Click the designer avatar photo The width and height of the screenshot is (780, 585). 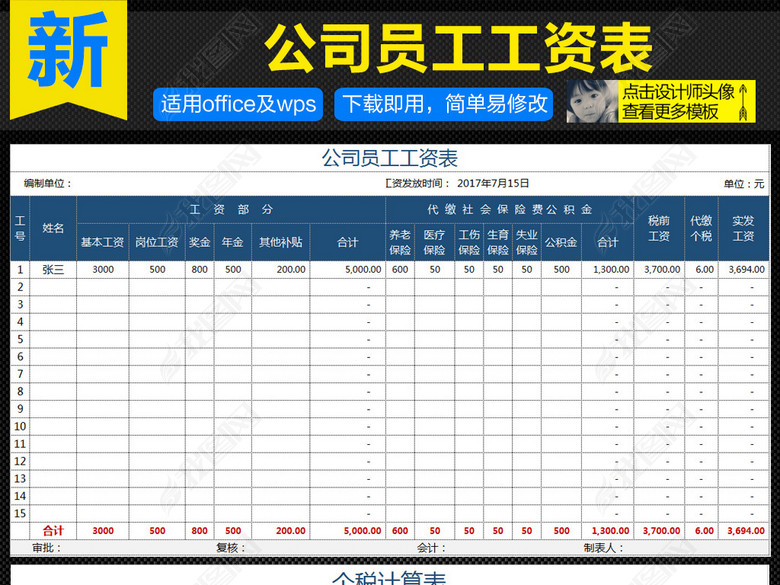pos(592,101)
